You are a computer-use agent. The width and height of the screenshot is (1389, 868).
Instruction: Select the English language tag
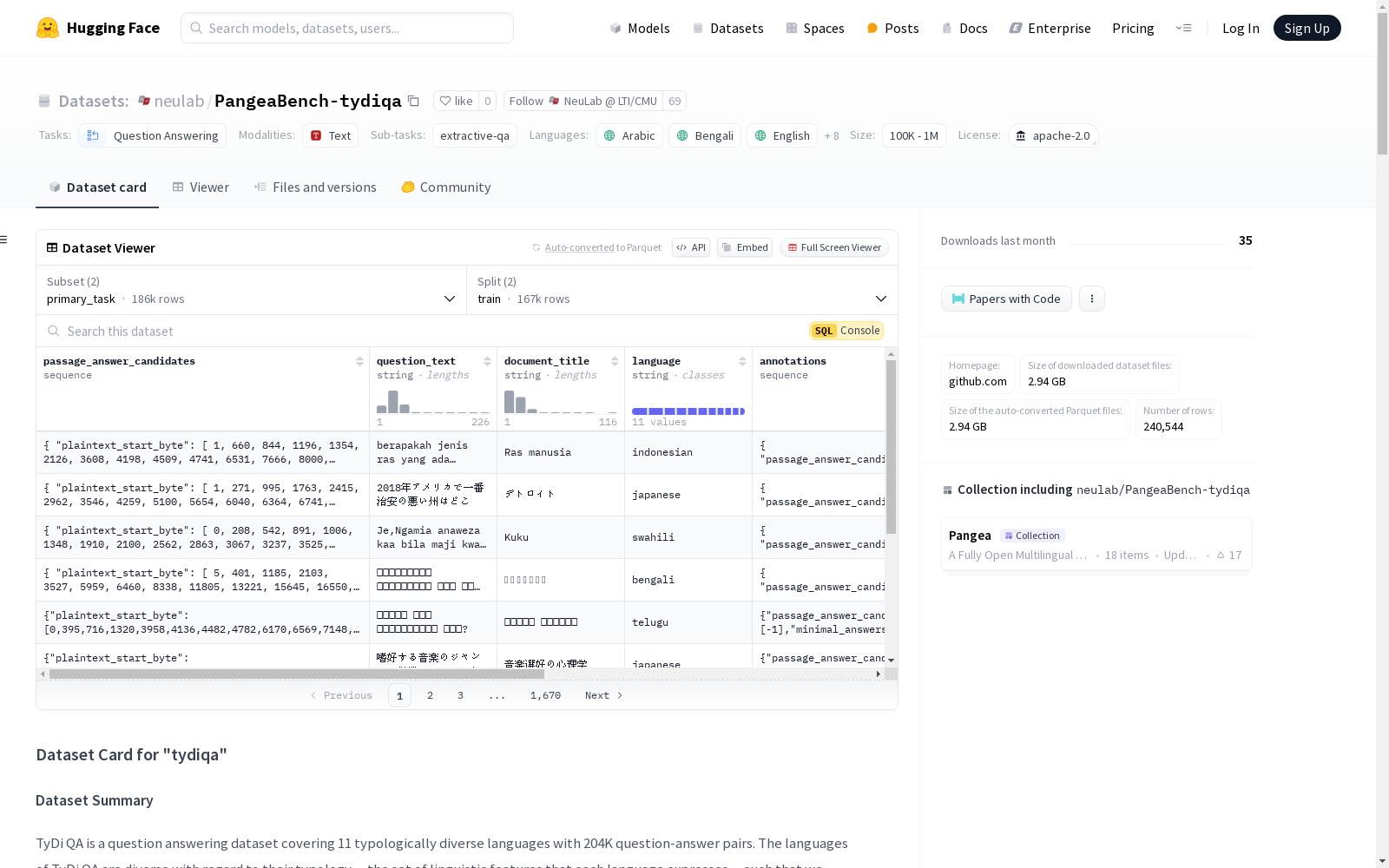click(x=782, y=135)
